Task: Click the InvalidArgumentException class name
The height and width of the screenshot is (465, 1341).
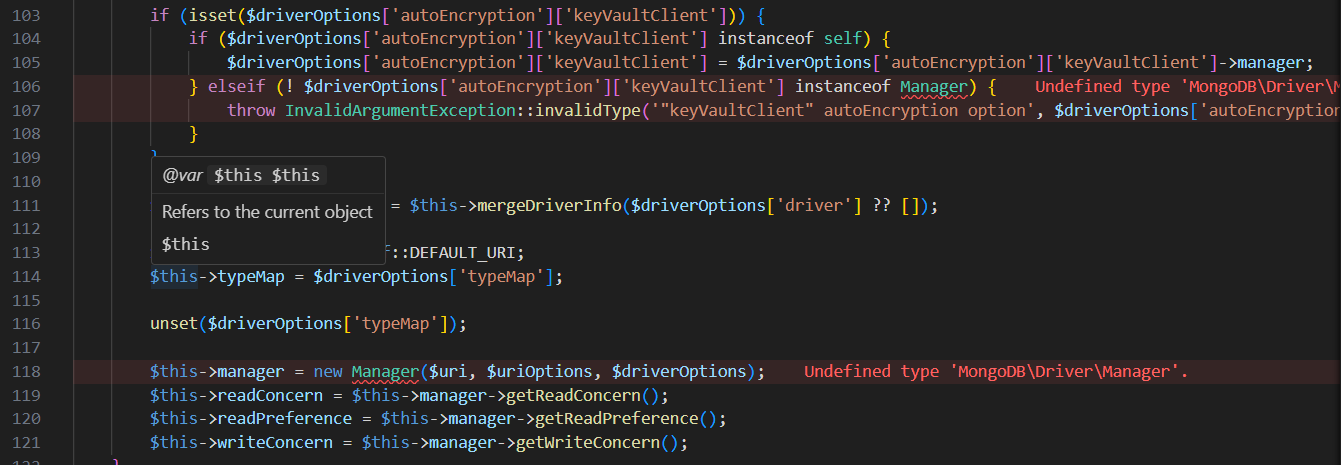Action: pos(398,111)
